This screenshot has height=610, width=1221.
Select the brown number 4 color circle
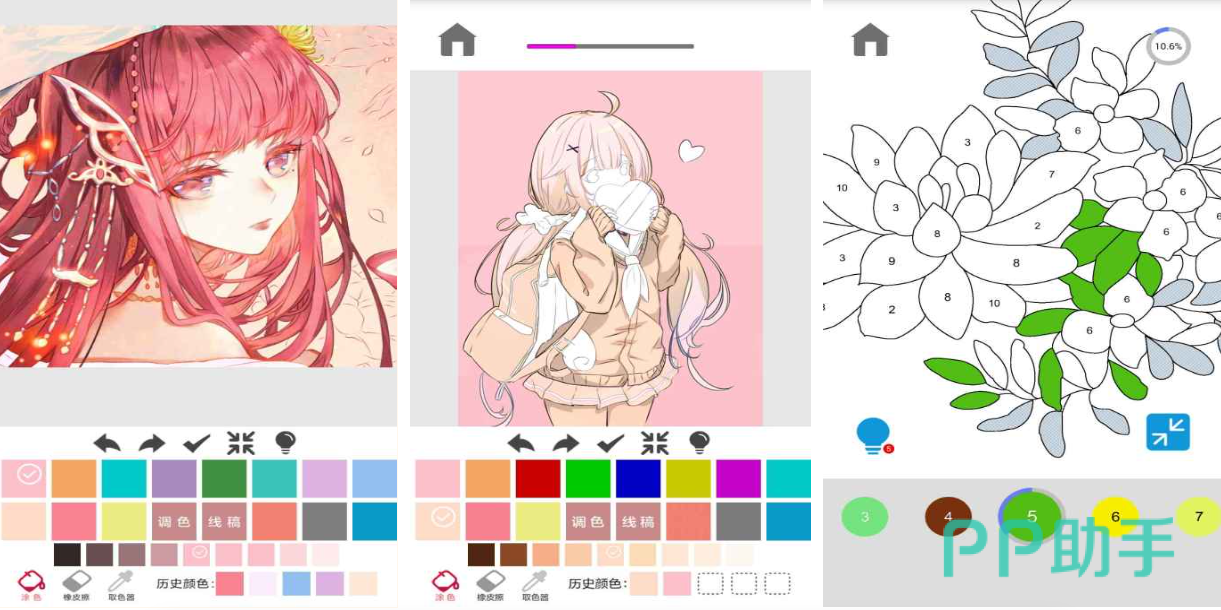click(x=948, y=517)
